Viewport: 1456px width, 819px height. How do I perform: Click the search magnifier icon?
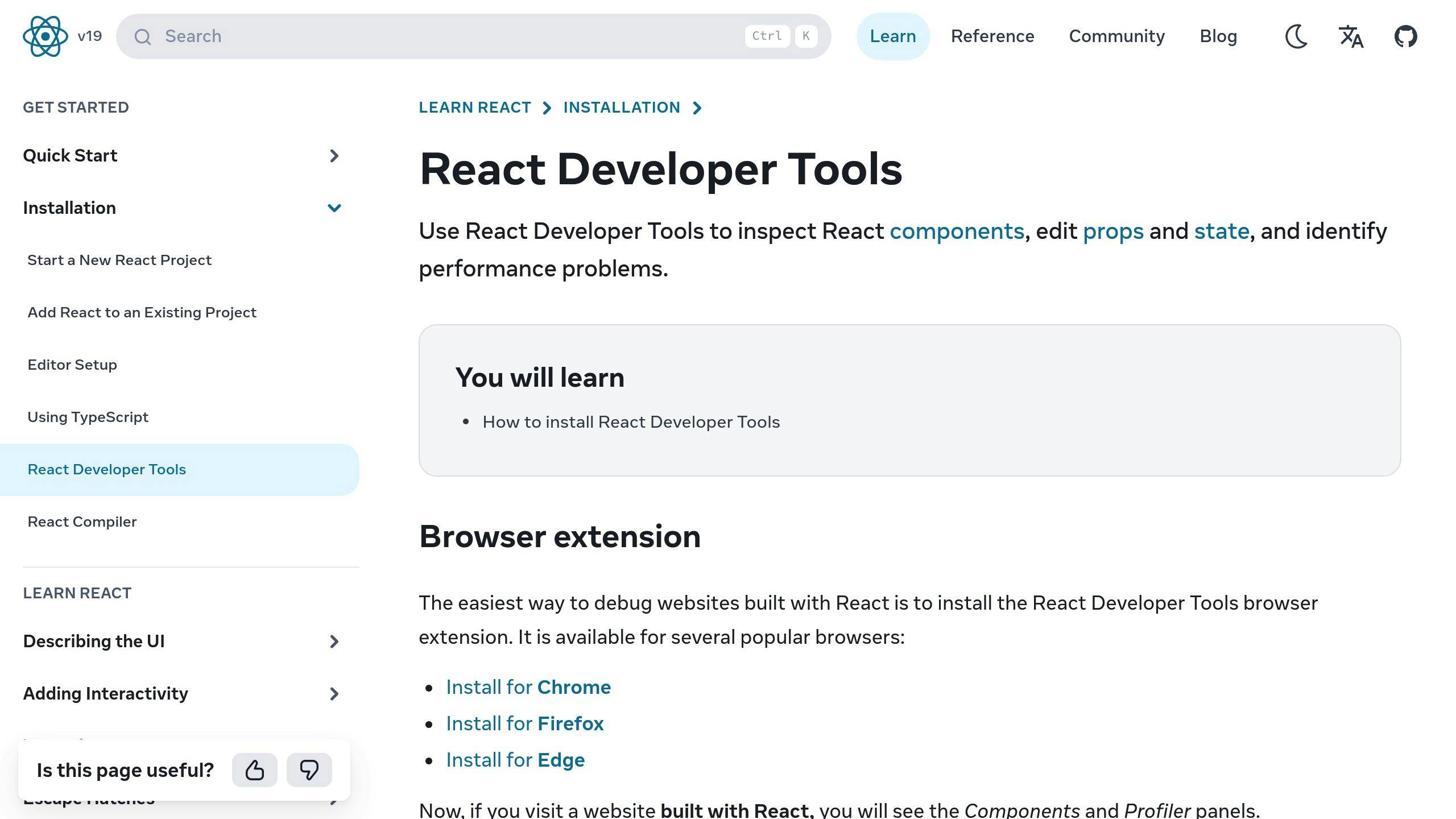coord(142,36)
